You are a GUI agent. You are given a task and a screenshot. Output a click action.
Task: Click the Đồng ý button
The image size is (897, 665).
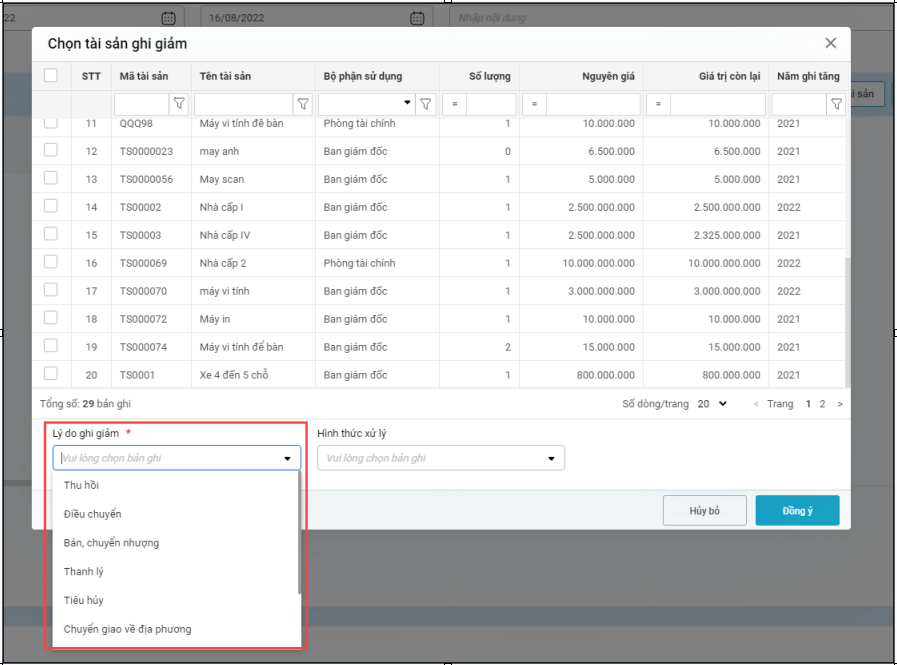click(797, 511)
